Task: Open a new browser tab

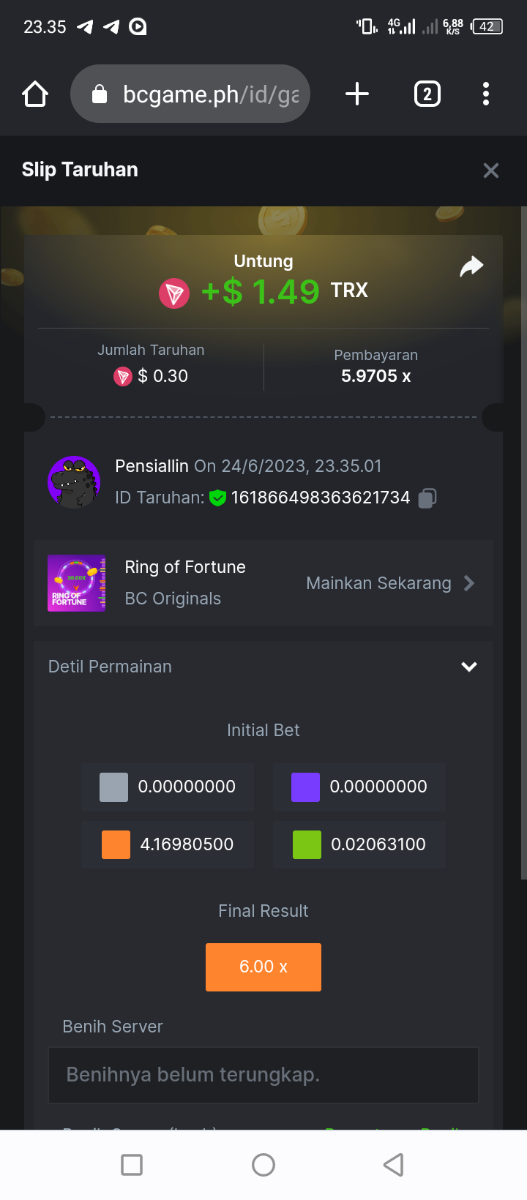Action: [357, 94]
